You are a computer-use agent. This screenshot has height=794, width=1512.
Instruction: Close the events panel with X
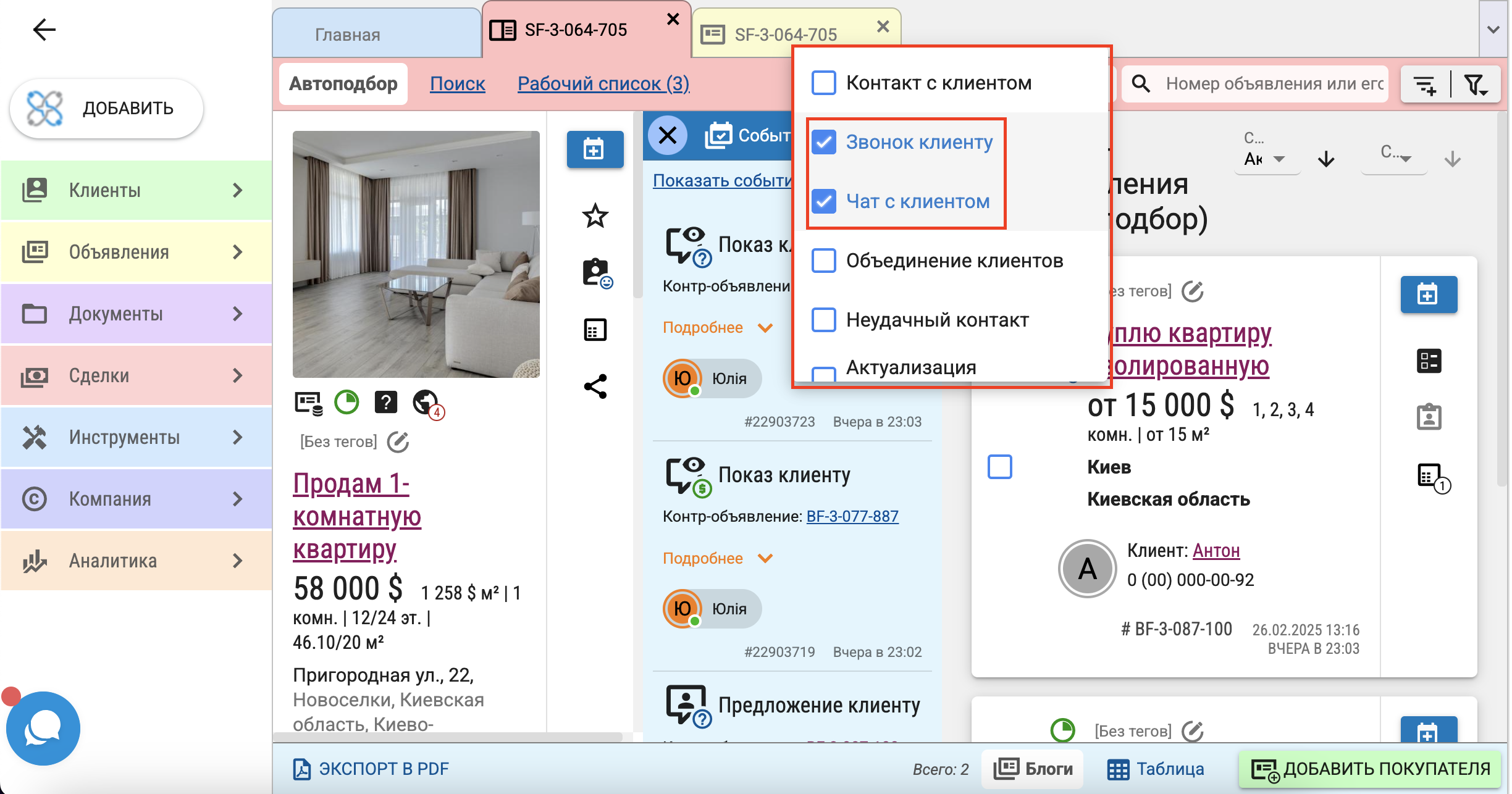pos(668,135)
